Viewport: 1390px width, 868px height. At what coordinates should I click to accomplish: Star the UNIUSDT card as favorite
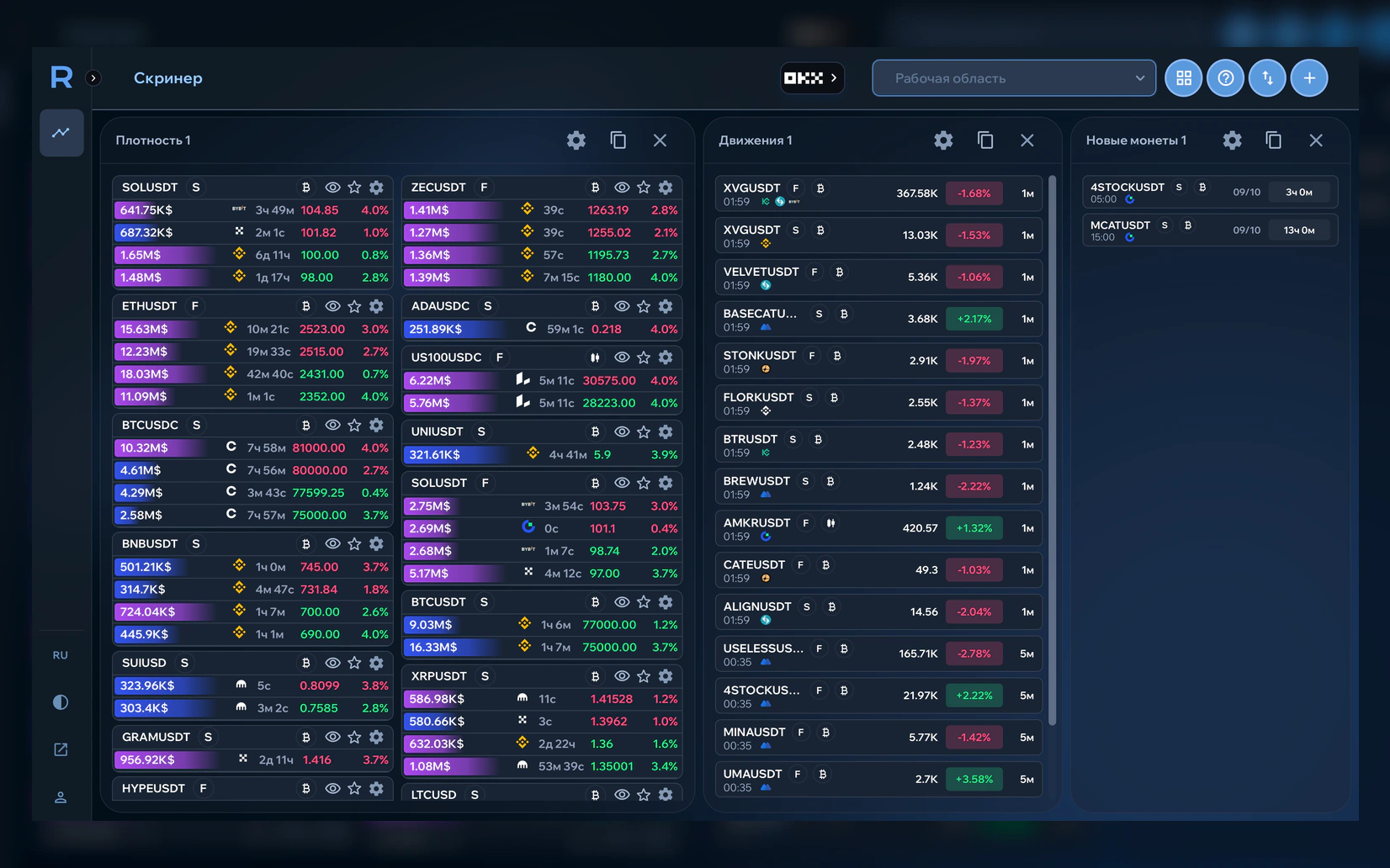[644, 431]
